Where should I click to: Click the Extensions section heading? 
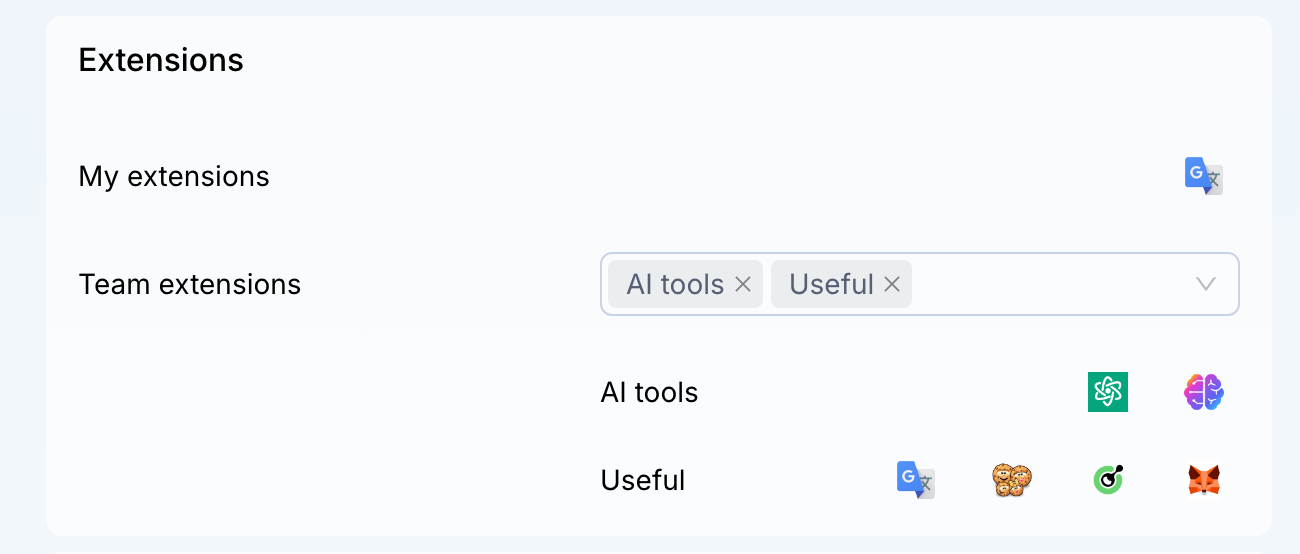pyautogui.click(x=161, y=60)
